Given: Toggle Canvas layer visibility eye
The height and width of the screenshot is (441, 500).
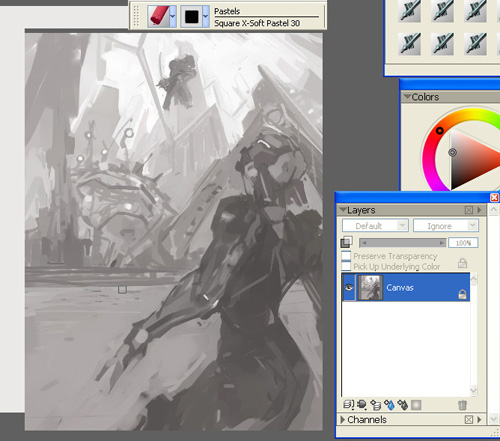Looking at the screenshot, I should point(349,287).
